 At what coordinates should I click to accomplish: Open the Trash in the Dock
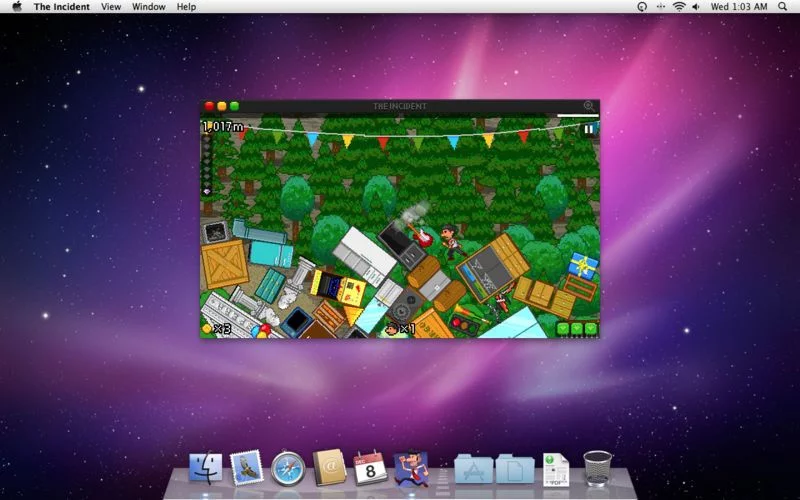click(x=597, y=468)
